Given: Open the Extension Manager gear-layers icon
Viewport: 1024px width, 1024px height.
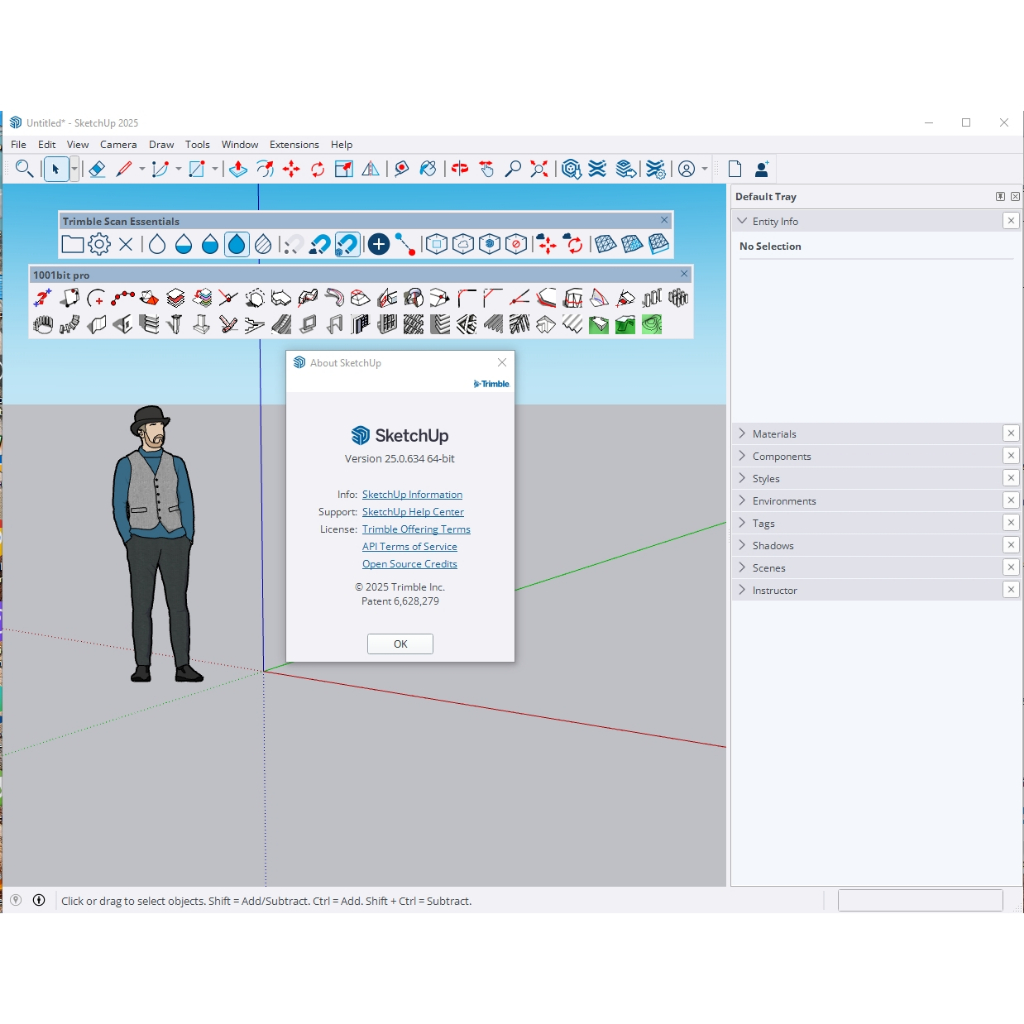Looking at the screenshot, I should click(x=655, y=169).
